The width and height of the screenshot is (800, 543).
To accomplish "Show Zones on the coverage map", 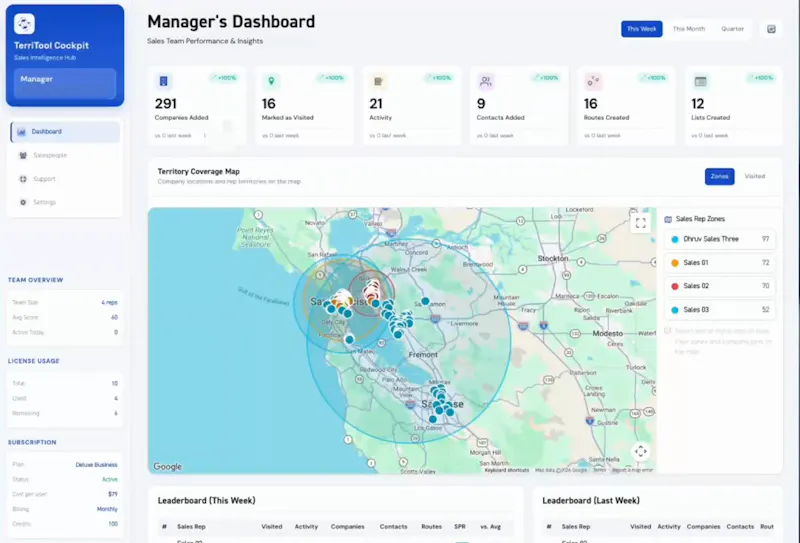I will [719, 177].
